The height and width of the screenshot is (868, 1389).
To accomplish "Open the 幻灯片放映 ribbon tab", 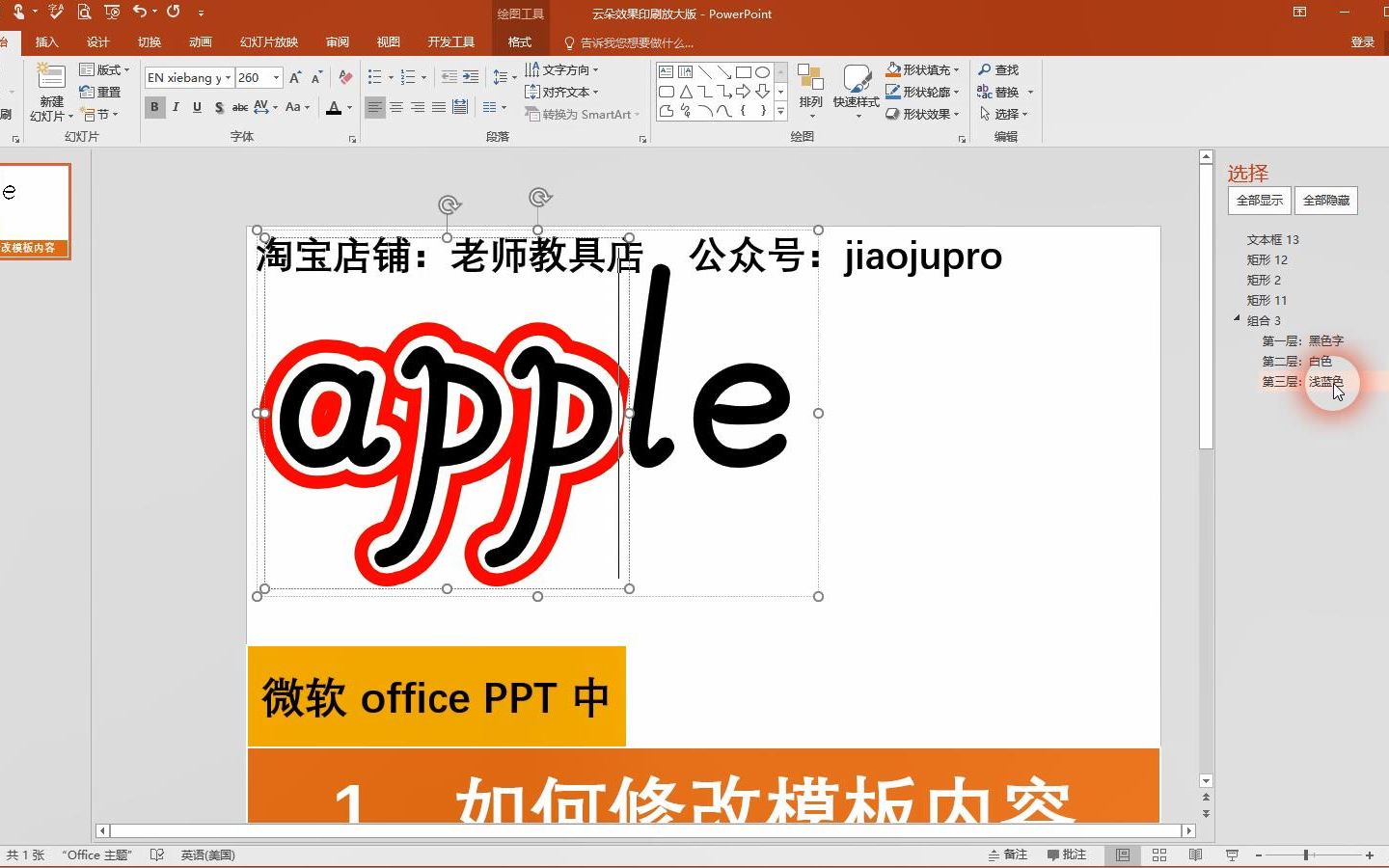I will 269,41.
